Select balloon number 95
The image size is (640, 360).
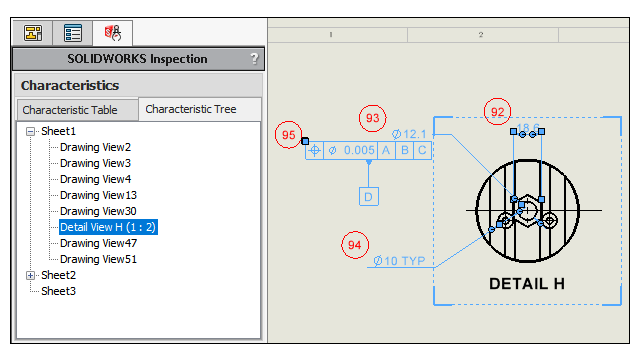(289, 135)
